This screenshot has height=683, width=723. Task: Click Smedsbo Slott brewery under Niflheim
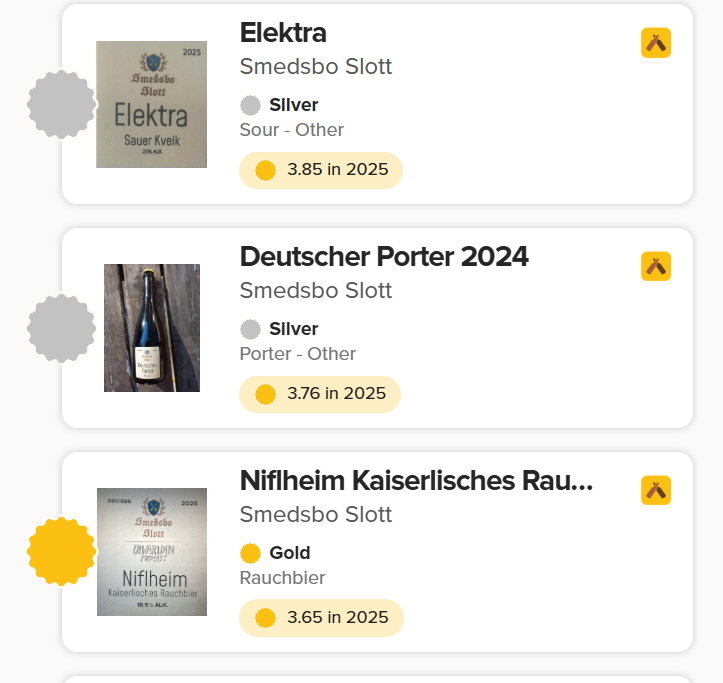click(316, 515)
